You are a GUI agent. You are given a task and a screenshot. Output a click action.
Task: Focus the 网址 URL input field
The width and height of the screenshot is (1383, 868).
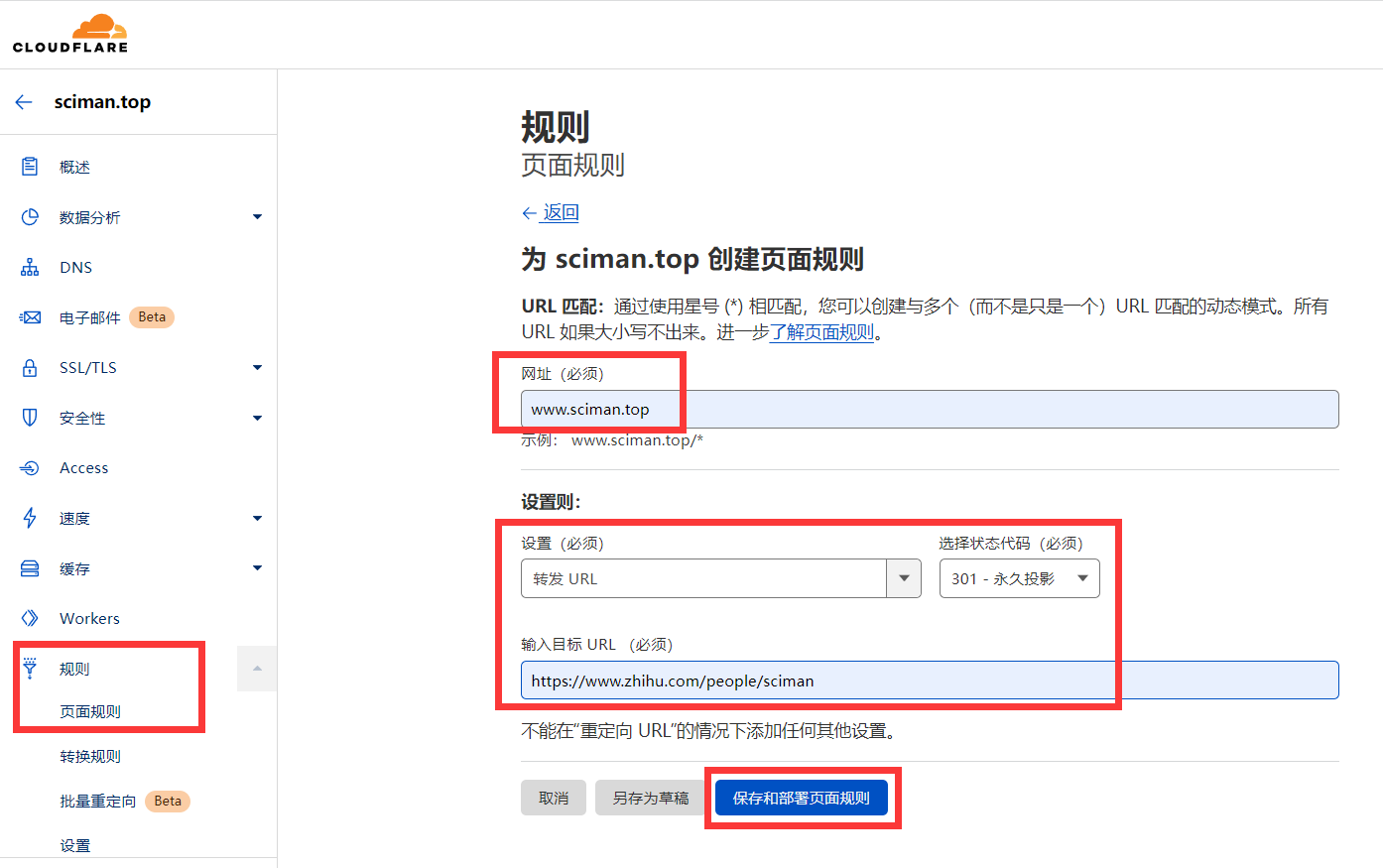[930, 409]
